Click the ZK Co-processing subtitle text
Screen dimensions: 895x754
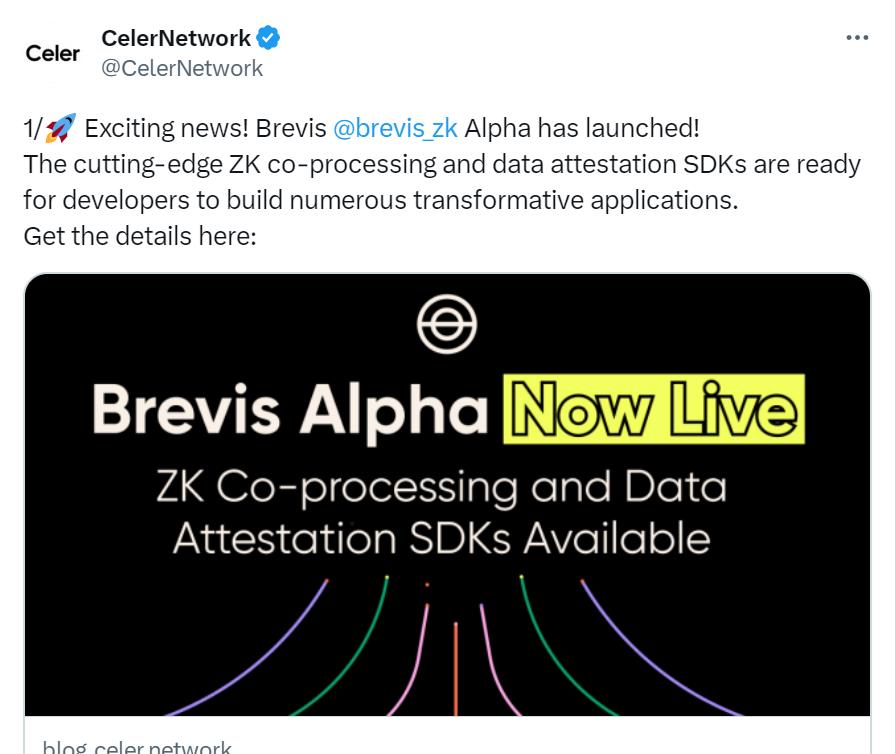[x=446, y=487]
